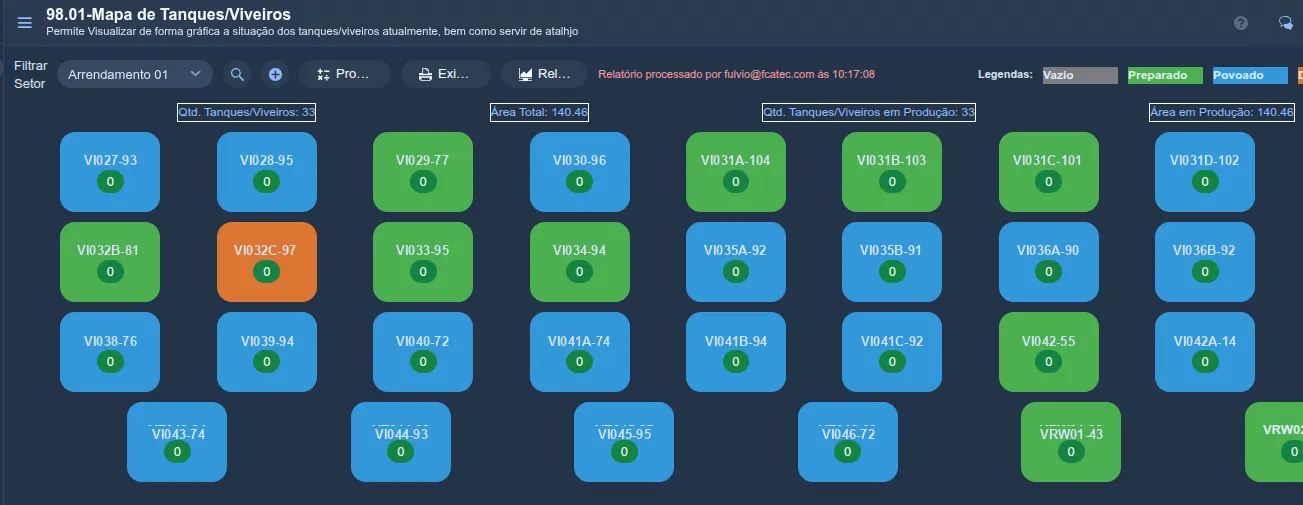
Task: Select tank card VI034-94
Action: point(580,262)
